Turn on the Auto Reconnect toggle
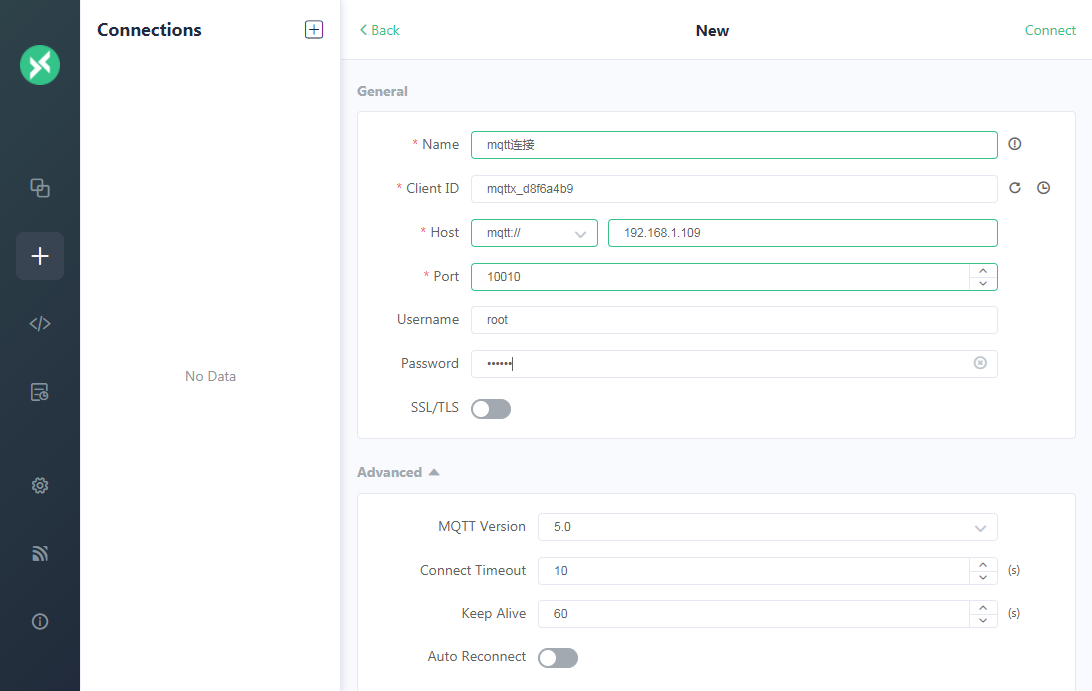1092x691 pixels. [558, 657]
